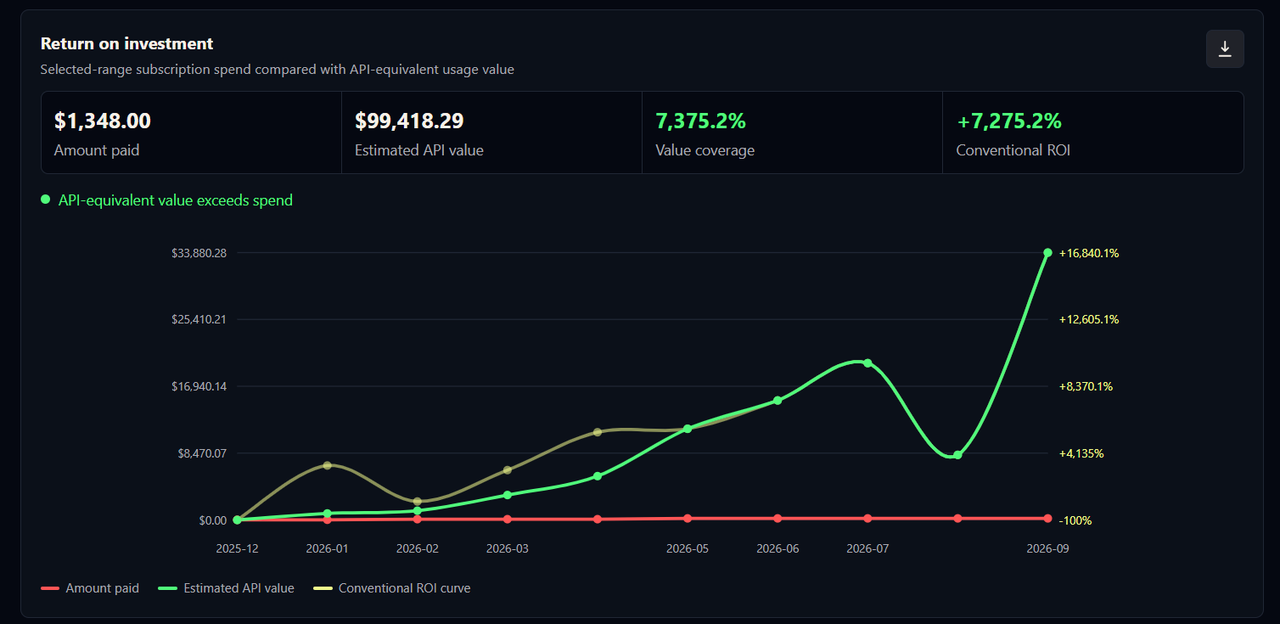Image resolution: width=1280 pixels, height=624 pixels.
Task: Click the +7,275.2% conventional ROI figure
Action: pyautogui.click(x=1009, y=121)
